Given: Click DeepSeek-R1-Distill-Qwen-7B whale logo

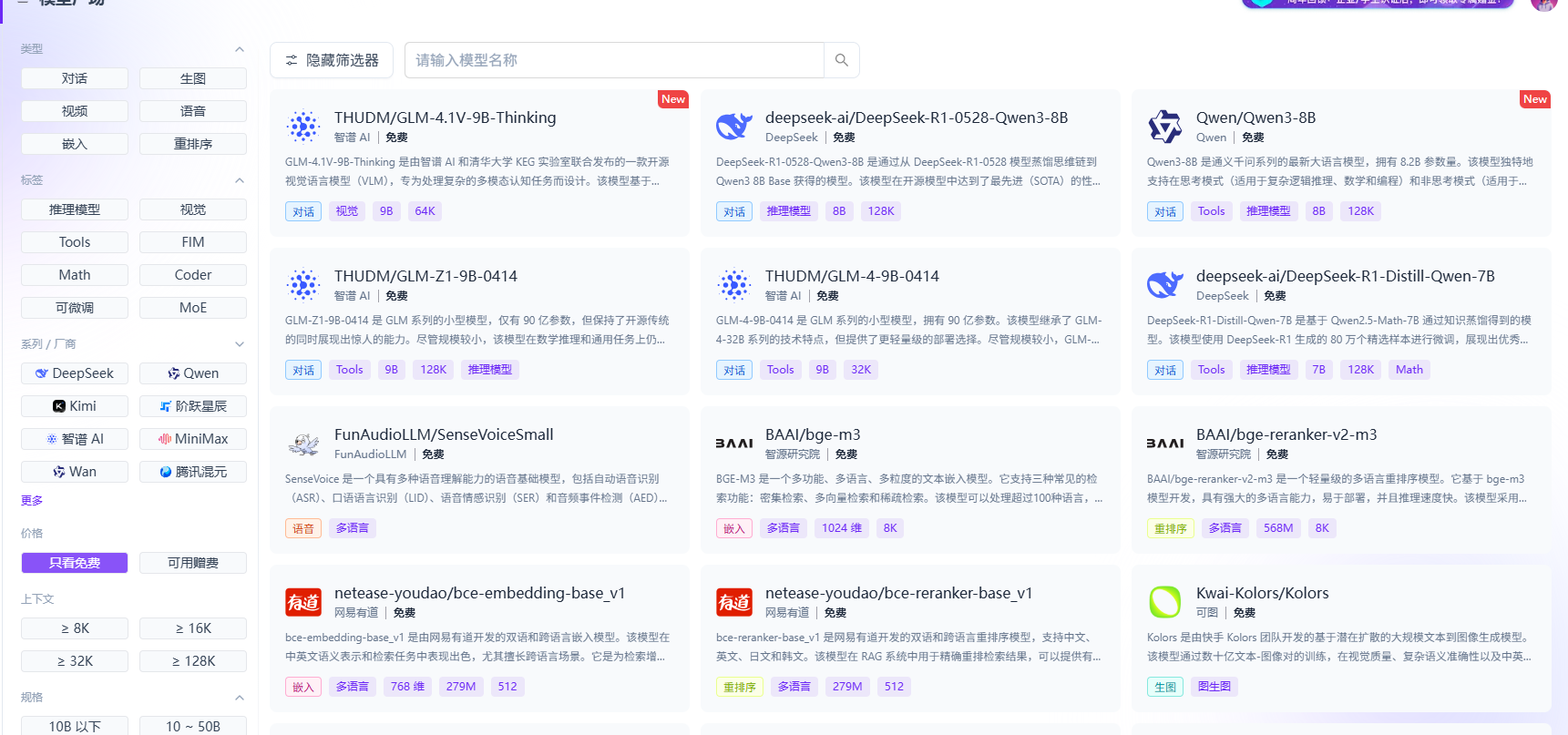Looking at the screenshot, I should pyautogui.click(x=1165, y=285).
